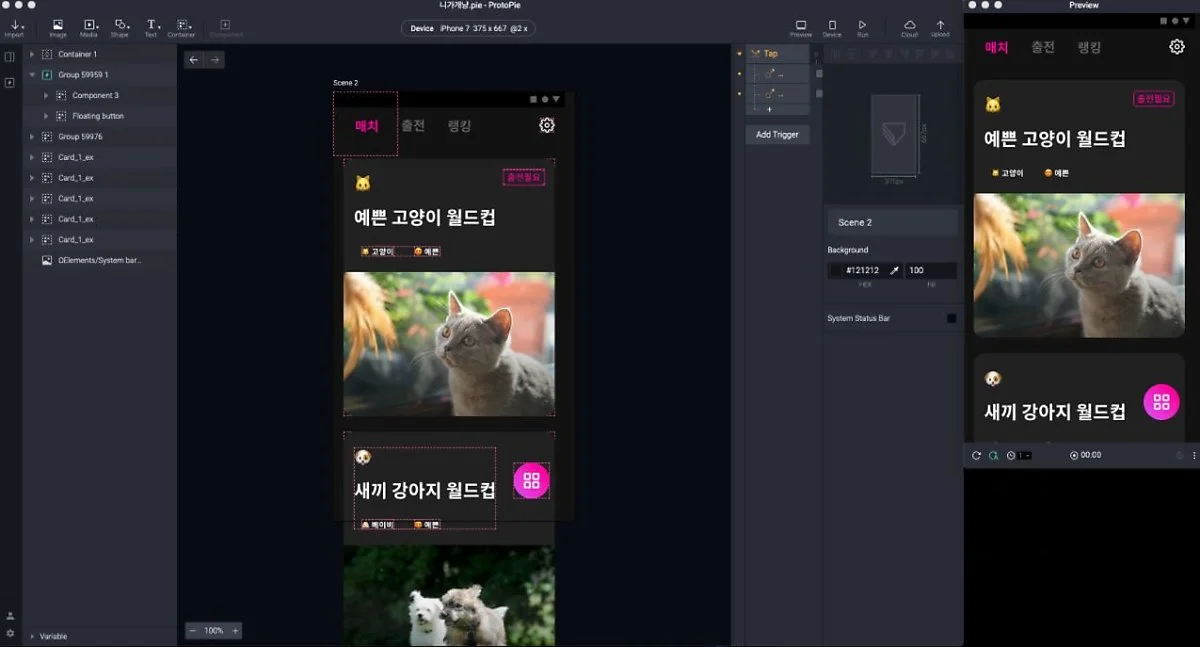Open the components panel icon in left sidebar
This screenshot has height=647, width=1200.
(x=10, y=82)
